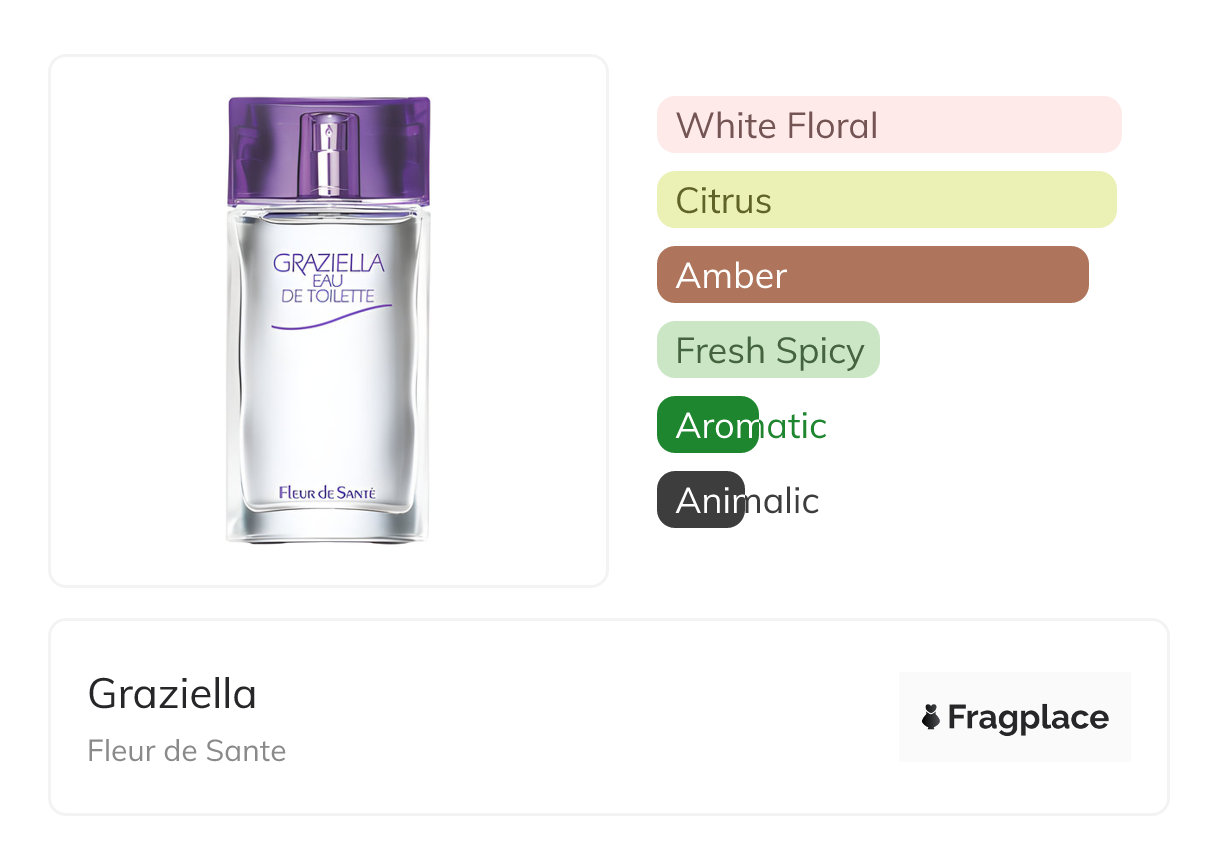Screen dimensions: 1218x864
Task: Choose the Fresh Spicy accord bar
Action: point(768,350)
